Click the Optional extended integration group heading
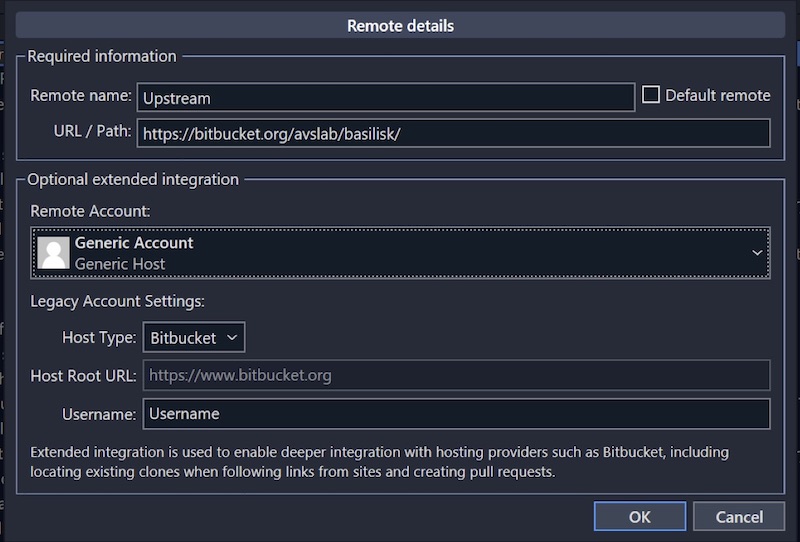The image size is (800, 542). 133,180
